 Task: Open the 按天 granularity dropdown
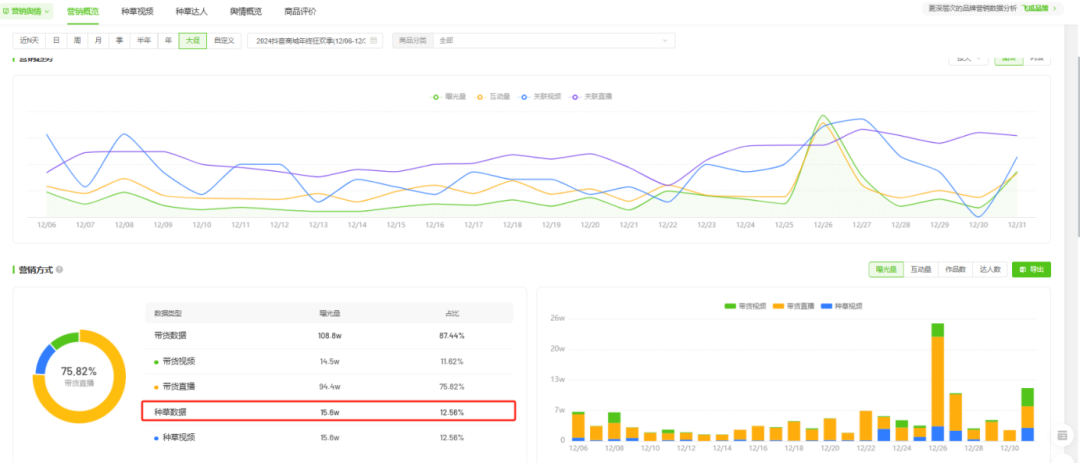pos(968,58)
